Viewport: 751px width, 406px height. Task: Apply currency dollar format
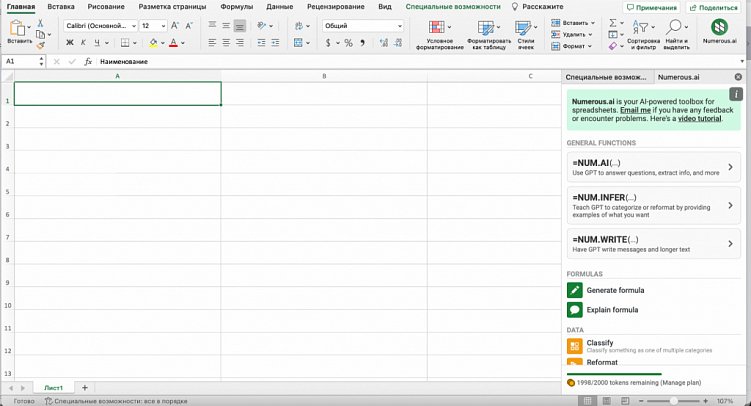pyautogui.click(x=328, y=43)
